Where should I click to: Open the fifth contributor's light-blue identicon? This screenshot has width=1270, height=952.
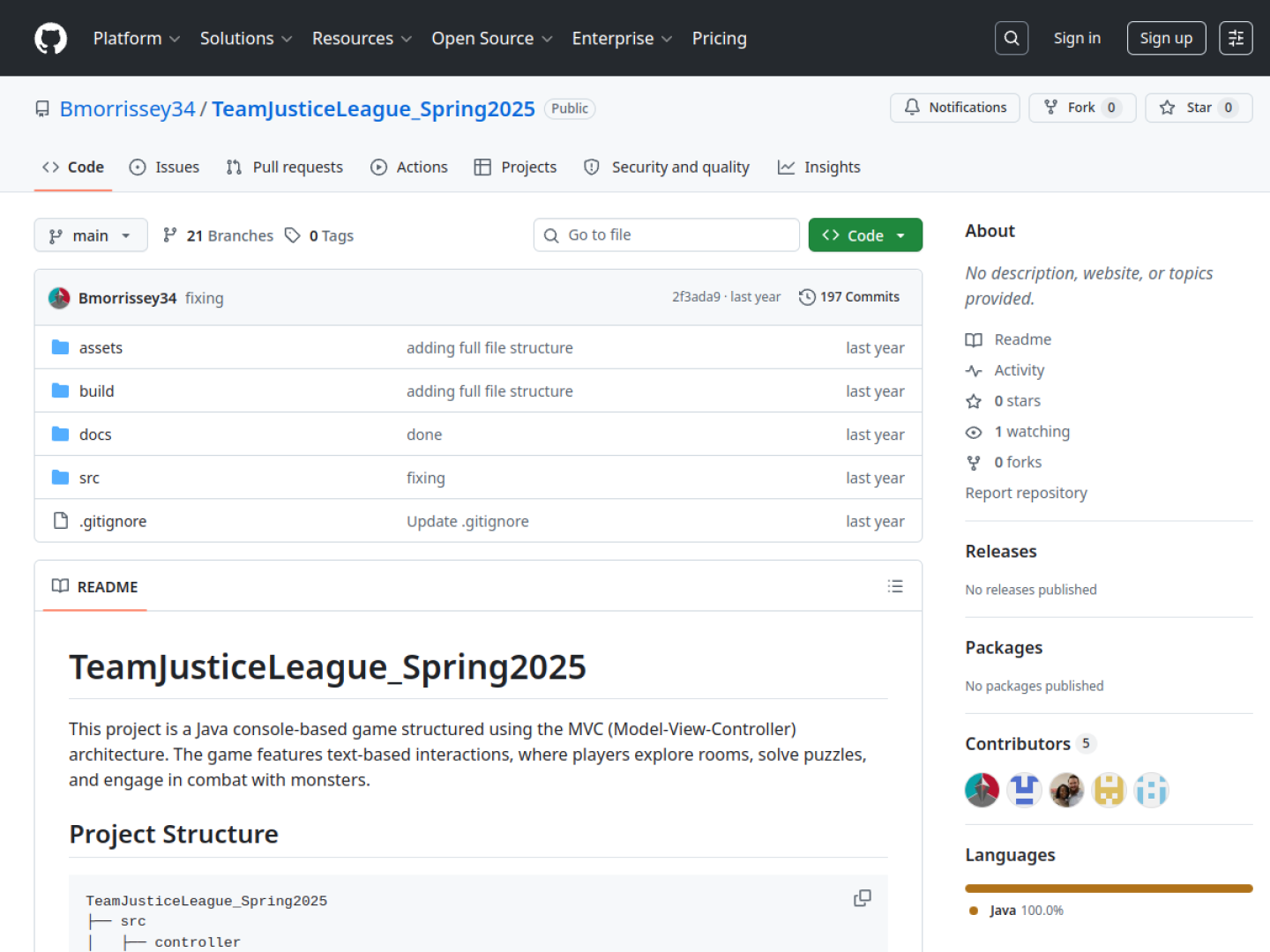[1151, 790]
